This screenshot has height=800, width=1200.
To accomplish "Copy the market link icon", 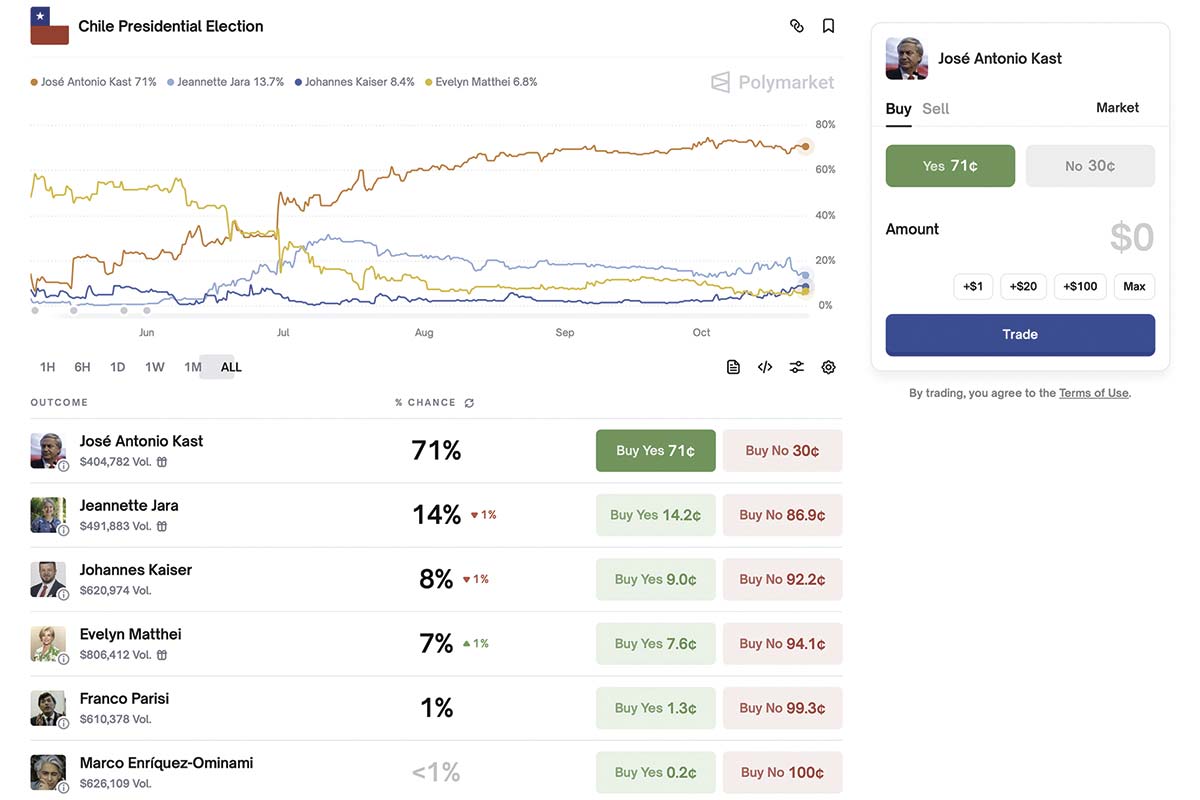I will pyautogui.click(x=797, y=26).
